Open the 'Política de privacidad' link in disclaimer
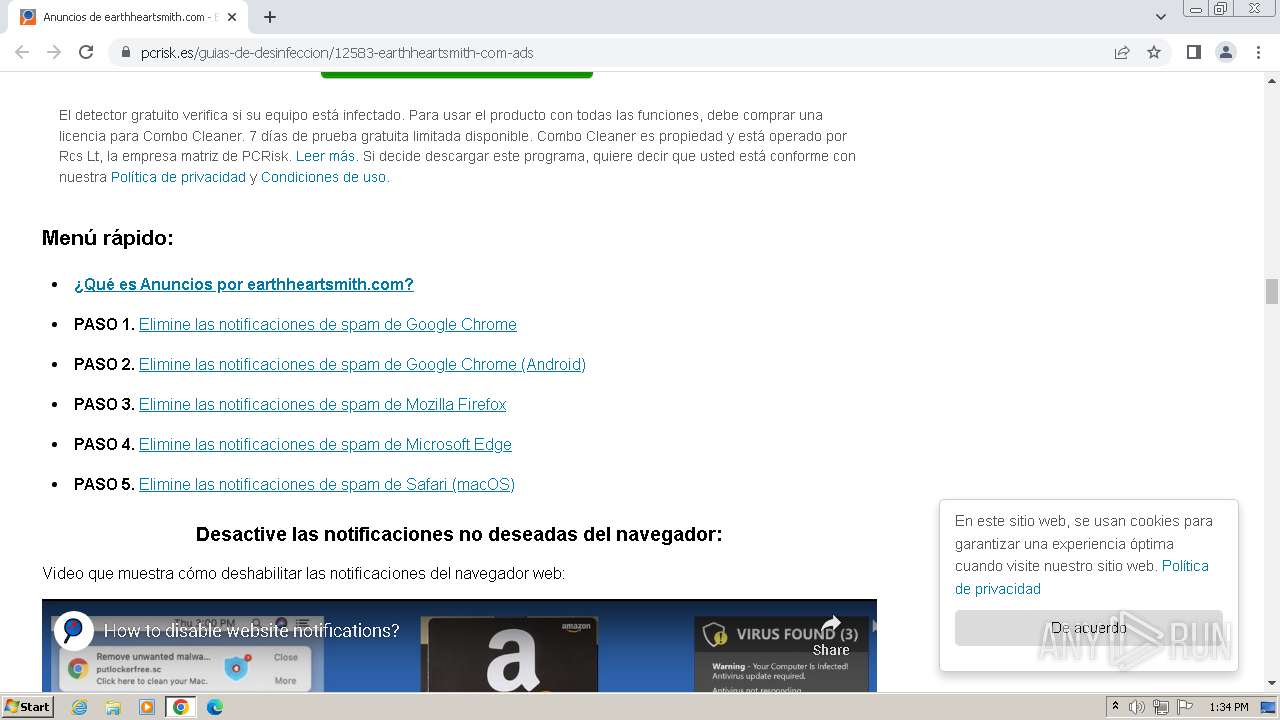The width and height of the screenshot is (1280, 720). tap(178, 177)
